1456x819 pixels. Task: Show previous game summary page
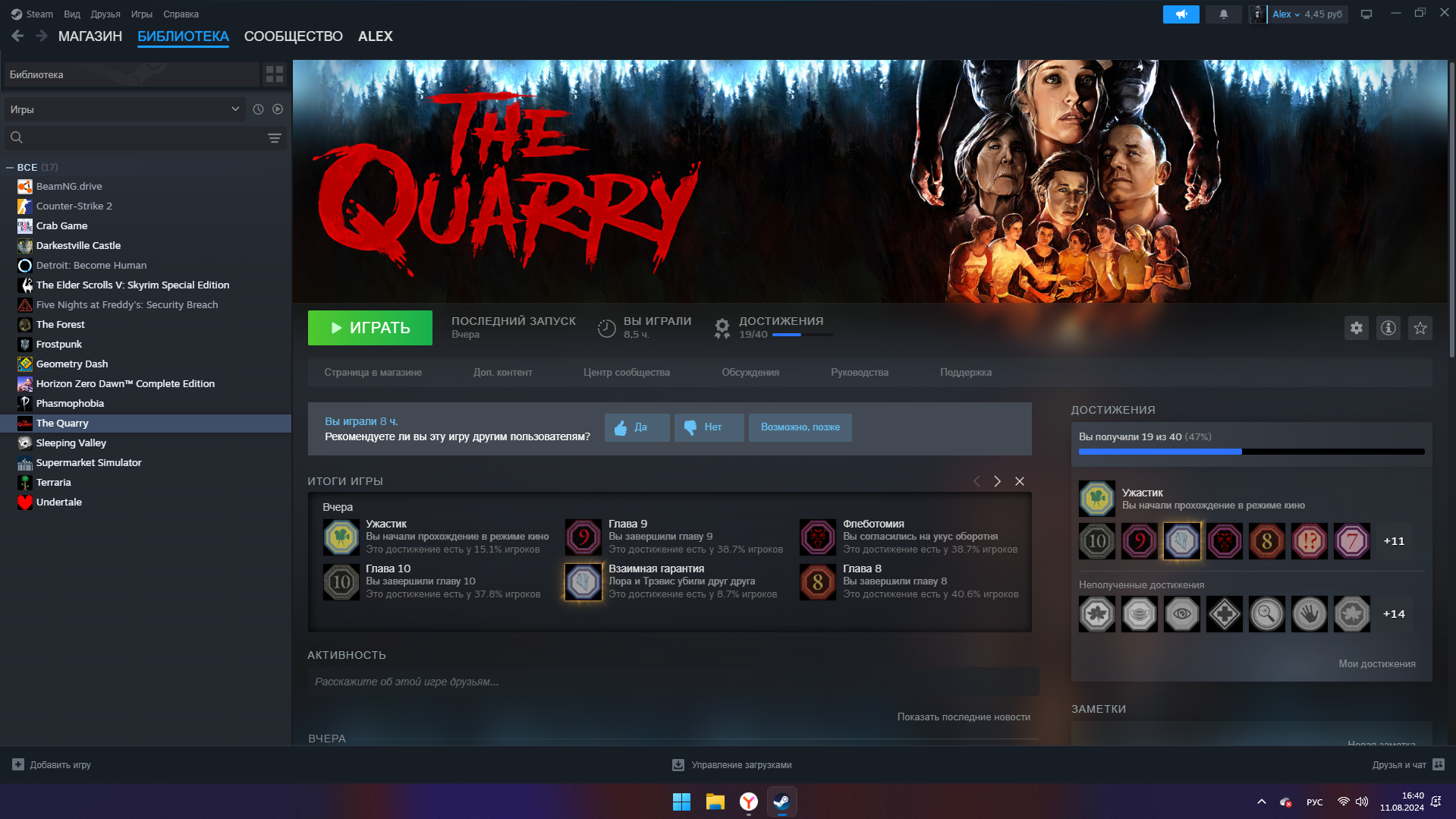[976, 481]
